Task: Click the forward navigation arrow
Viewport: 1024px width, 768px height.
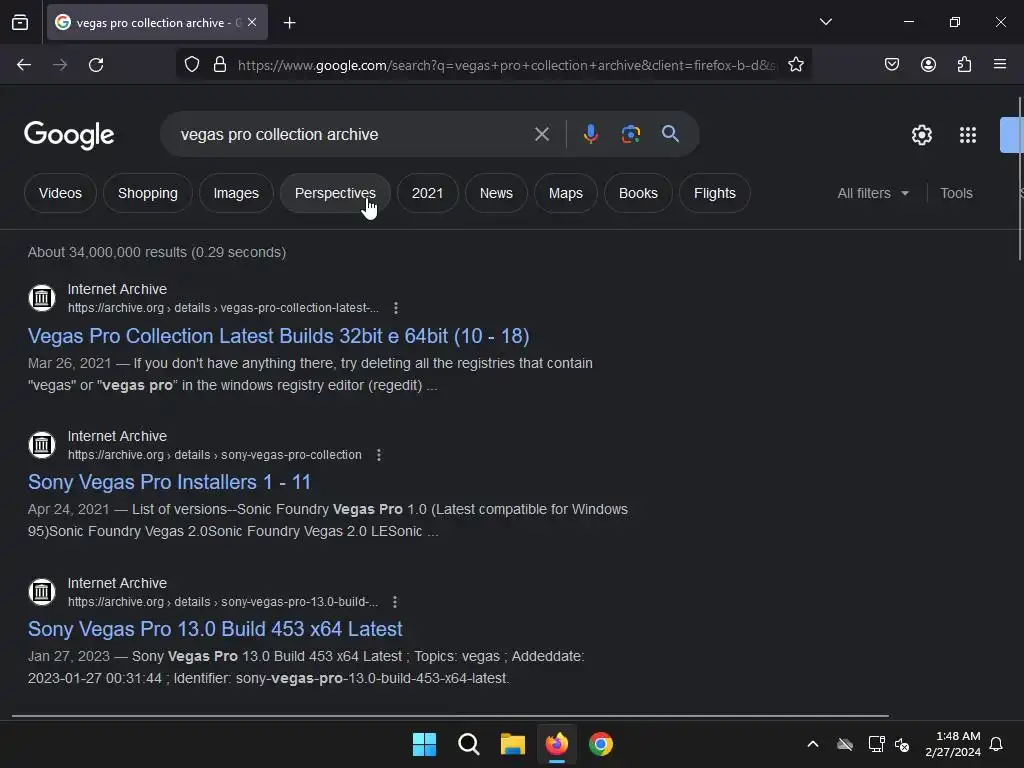Action: click(60, 65)
